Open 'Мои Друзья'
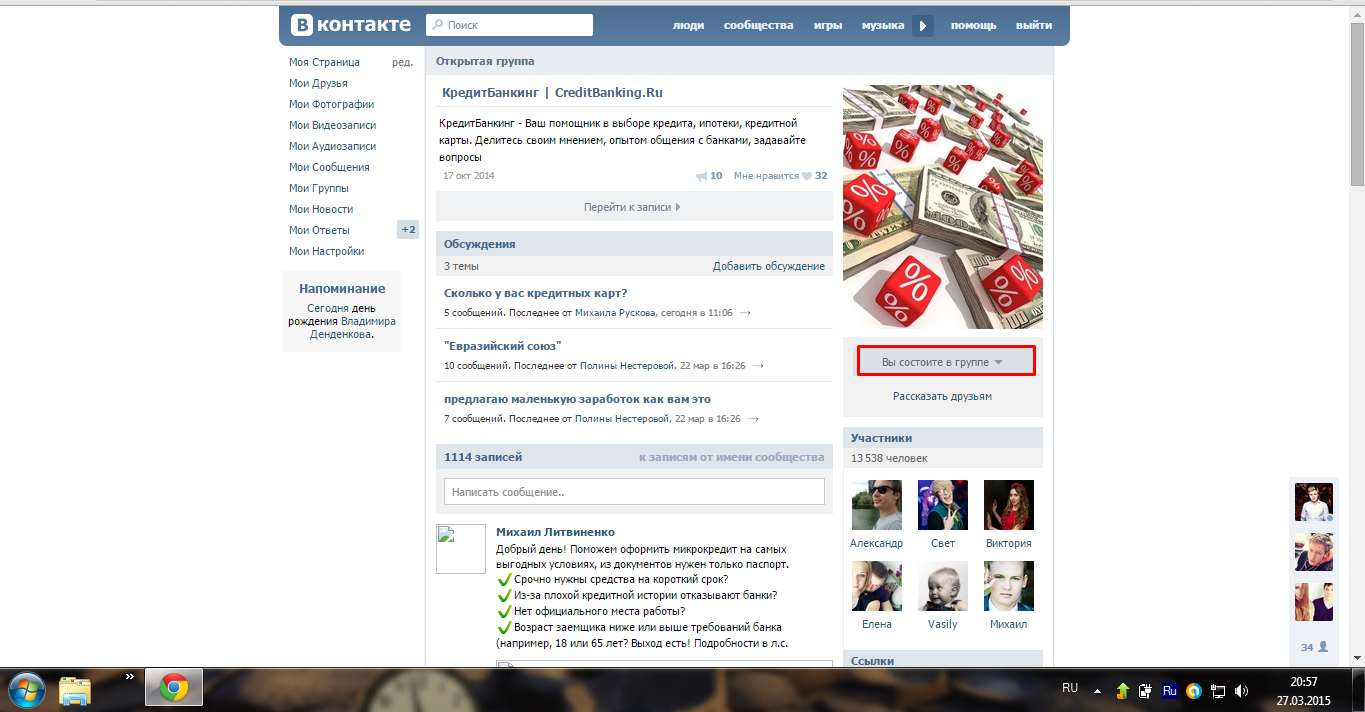This screenshot has width=1365, height=712. [318, 83]
